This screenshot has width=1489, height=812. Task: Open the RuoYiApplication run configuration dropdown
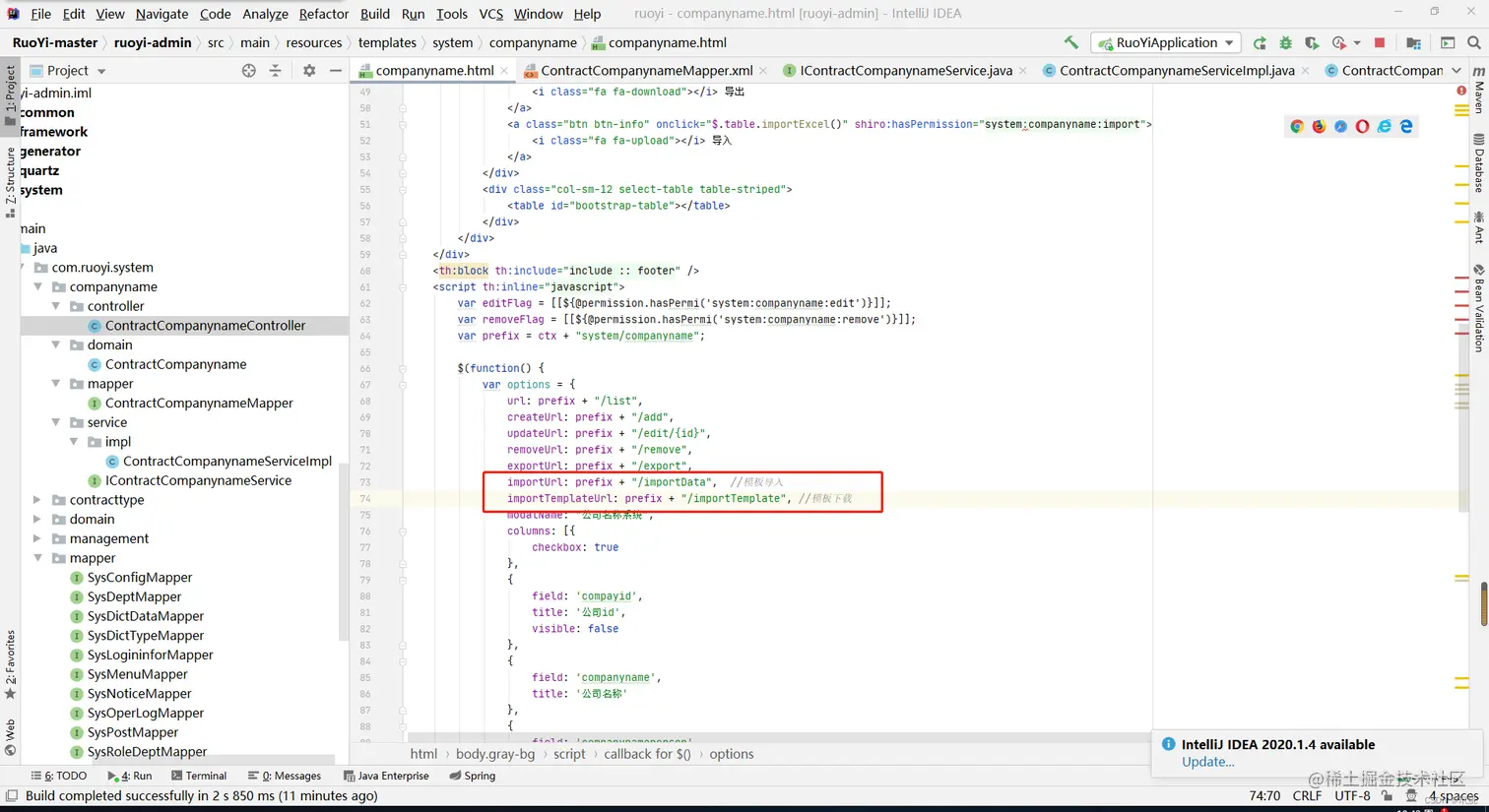coord(1166,42)
